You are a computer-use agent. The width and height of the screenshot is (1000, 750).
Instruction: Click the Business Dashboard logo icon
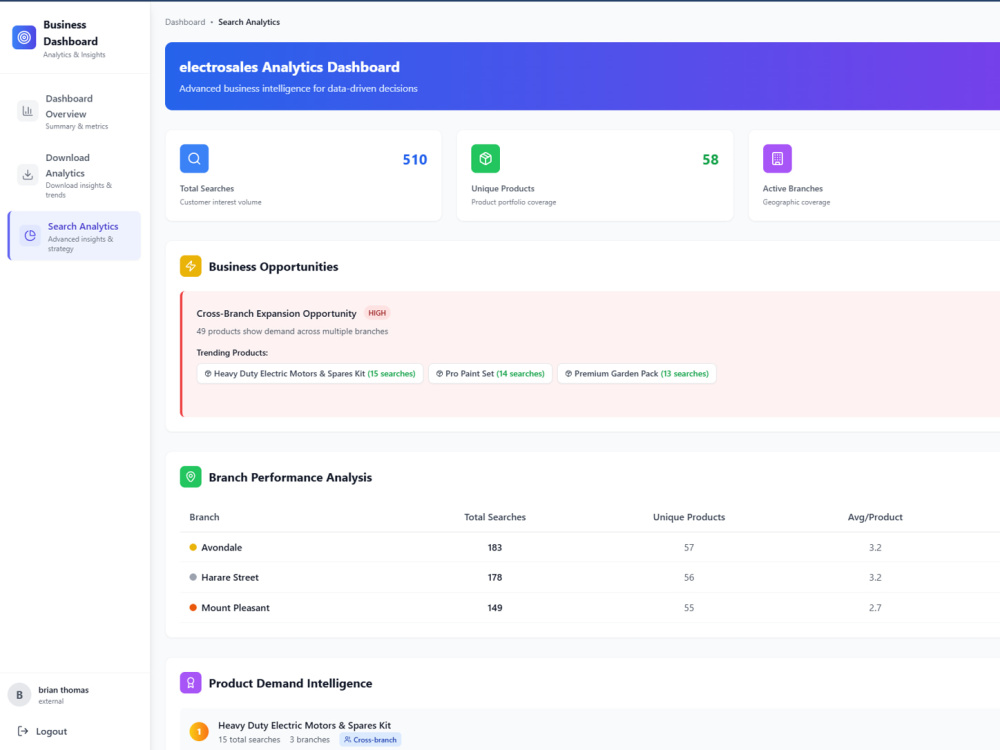coord(24,38)
